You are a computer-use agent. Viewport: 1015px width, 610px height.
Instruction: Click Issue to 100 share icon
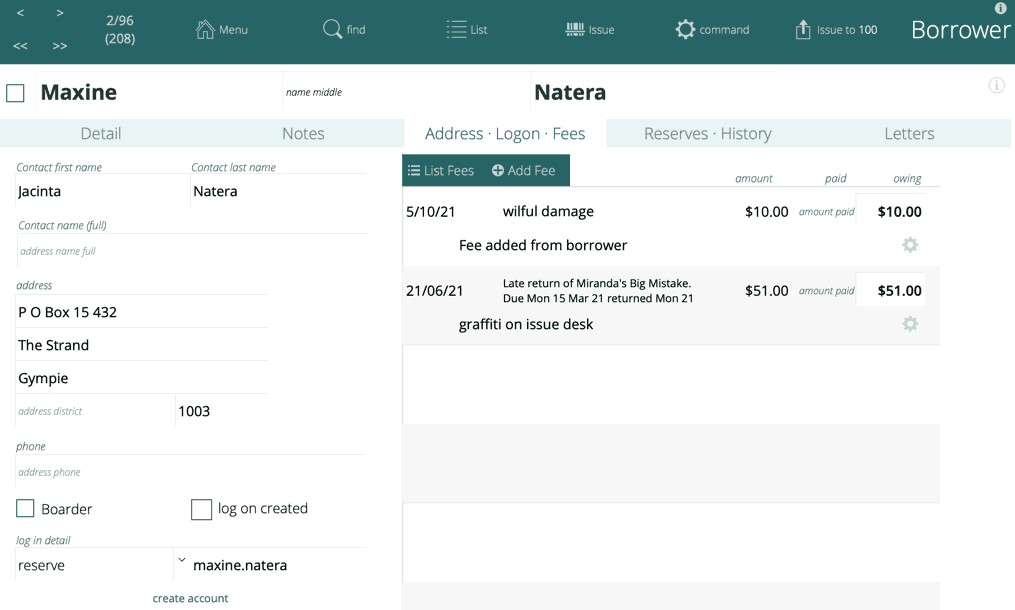point(803,29)
